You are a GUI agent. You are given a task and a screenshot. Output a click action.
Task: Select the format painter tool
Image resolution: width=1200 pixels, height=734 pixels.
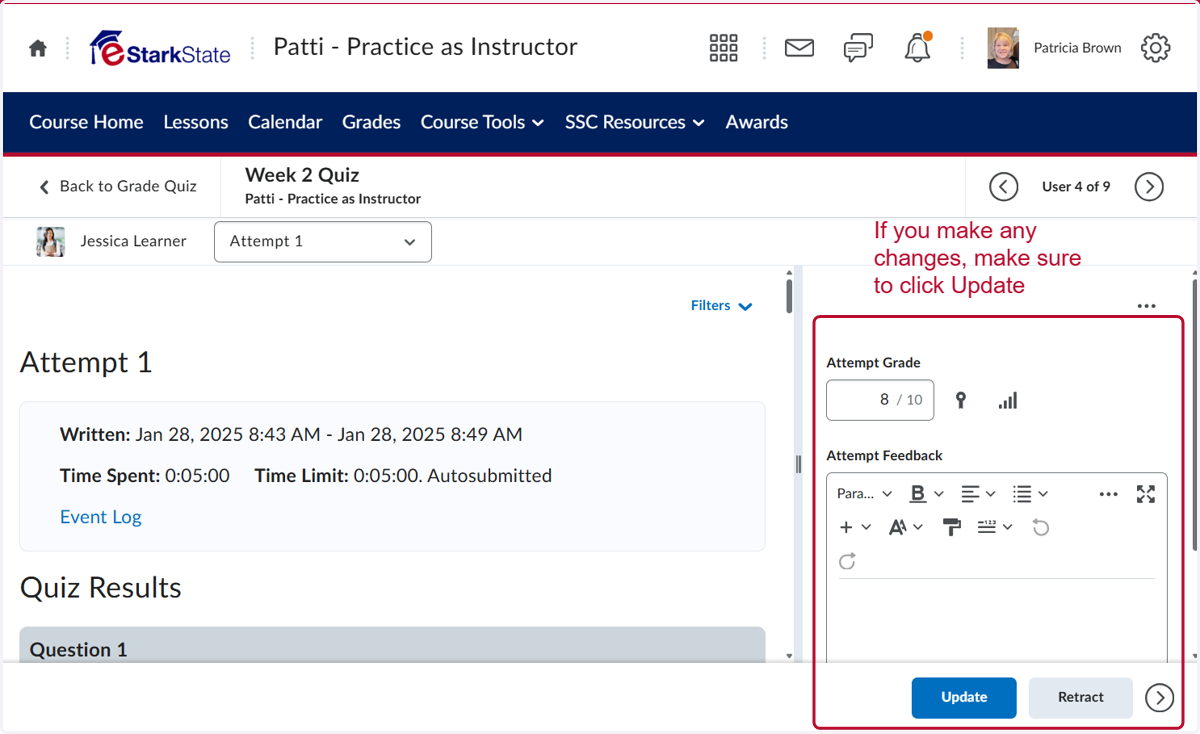click(952, 527)
